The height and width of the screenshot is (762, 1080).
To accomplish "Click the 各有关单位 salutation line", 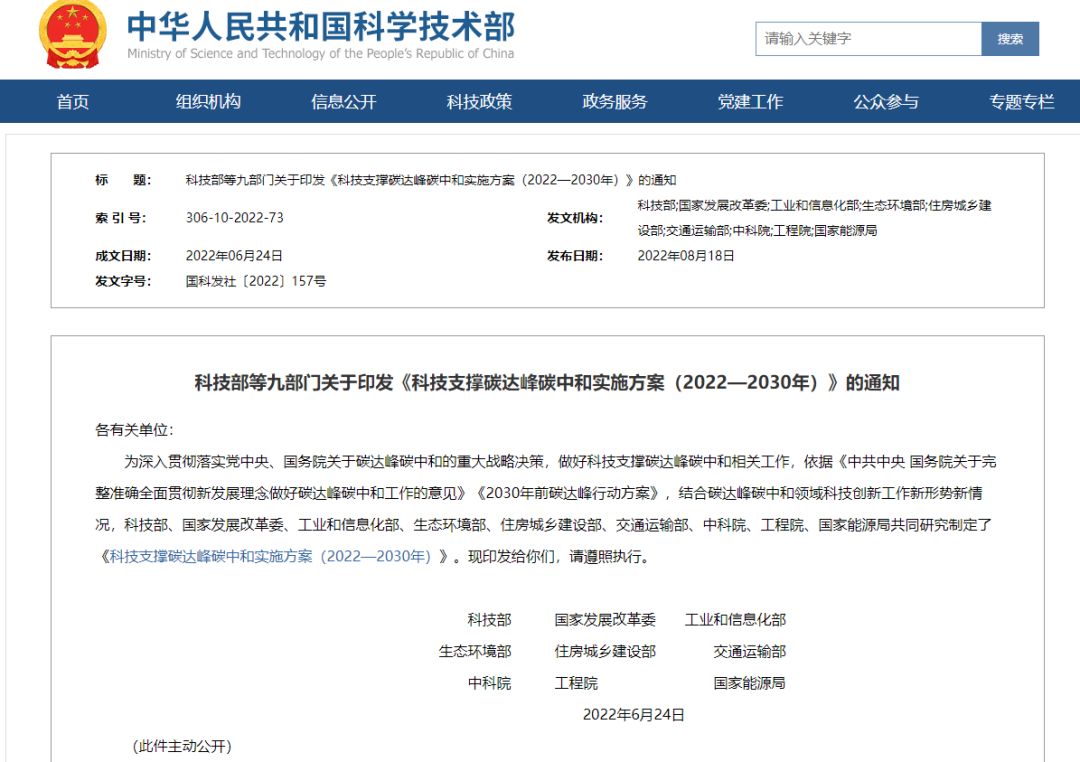I will (134, 430).
